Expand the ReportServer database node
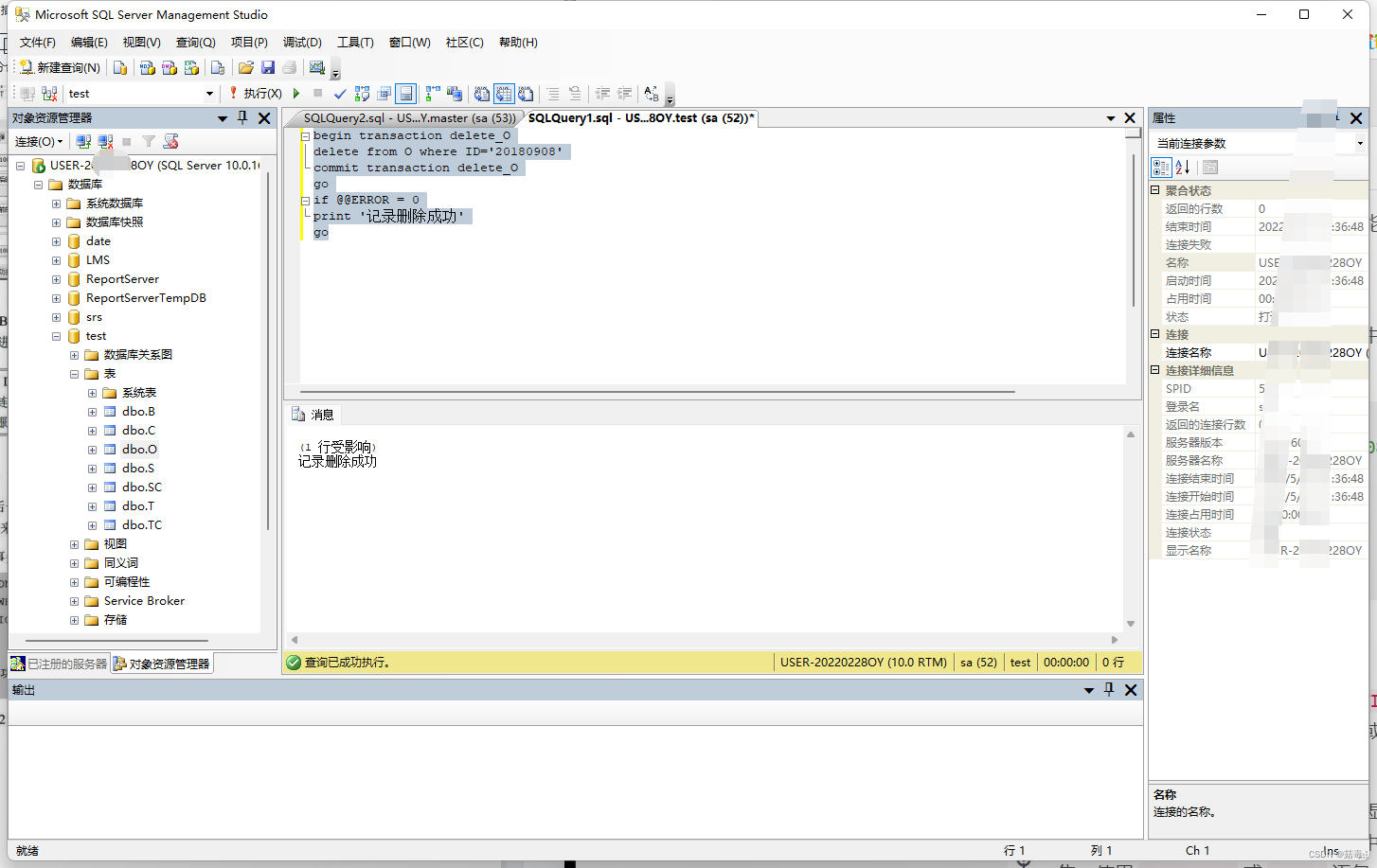Image resolution: width=1377 pixels, height=868 pixels. coord(56,279)
